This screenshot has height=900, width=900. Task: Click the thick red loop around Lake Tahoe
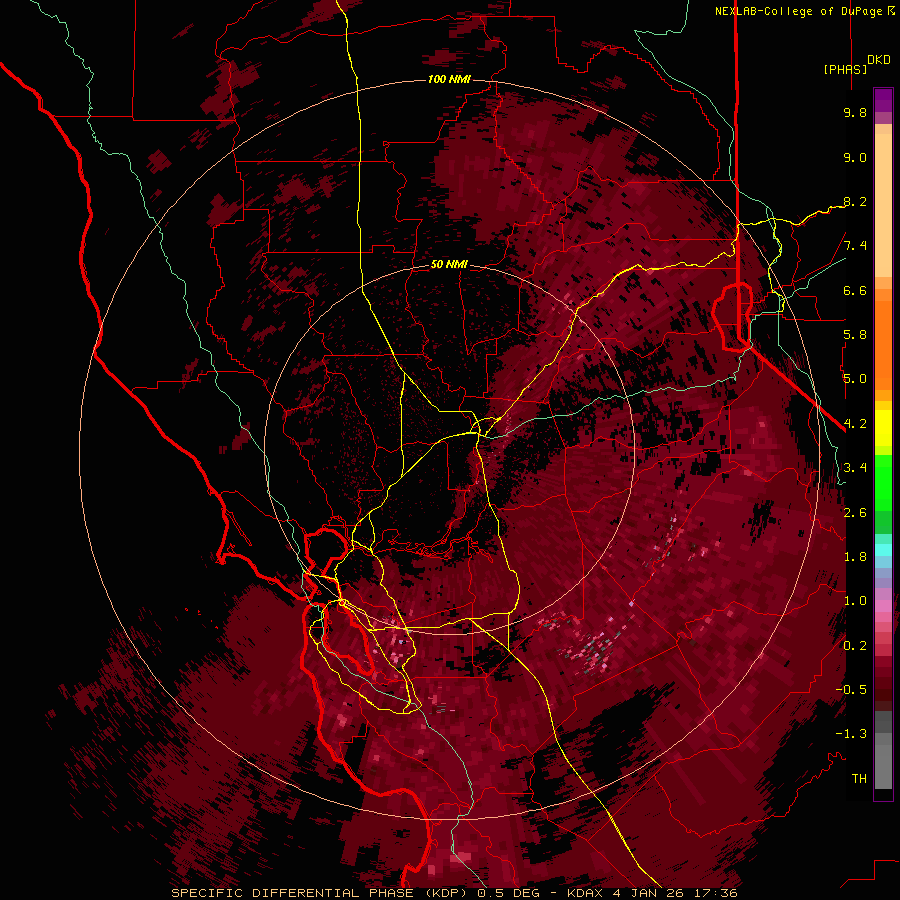732,316
